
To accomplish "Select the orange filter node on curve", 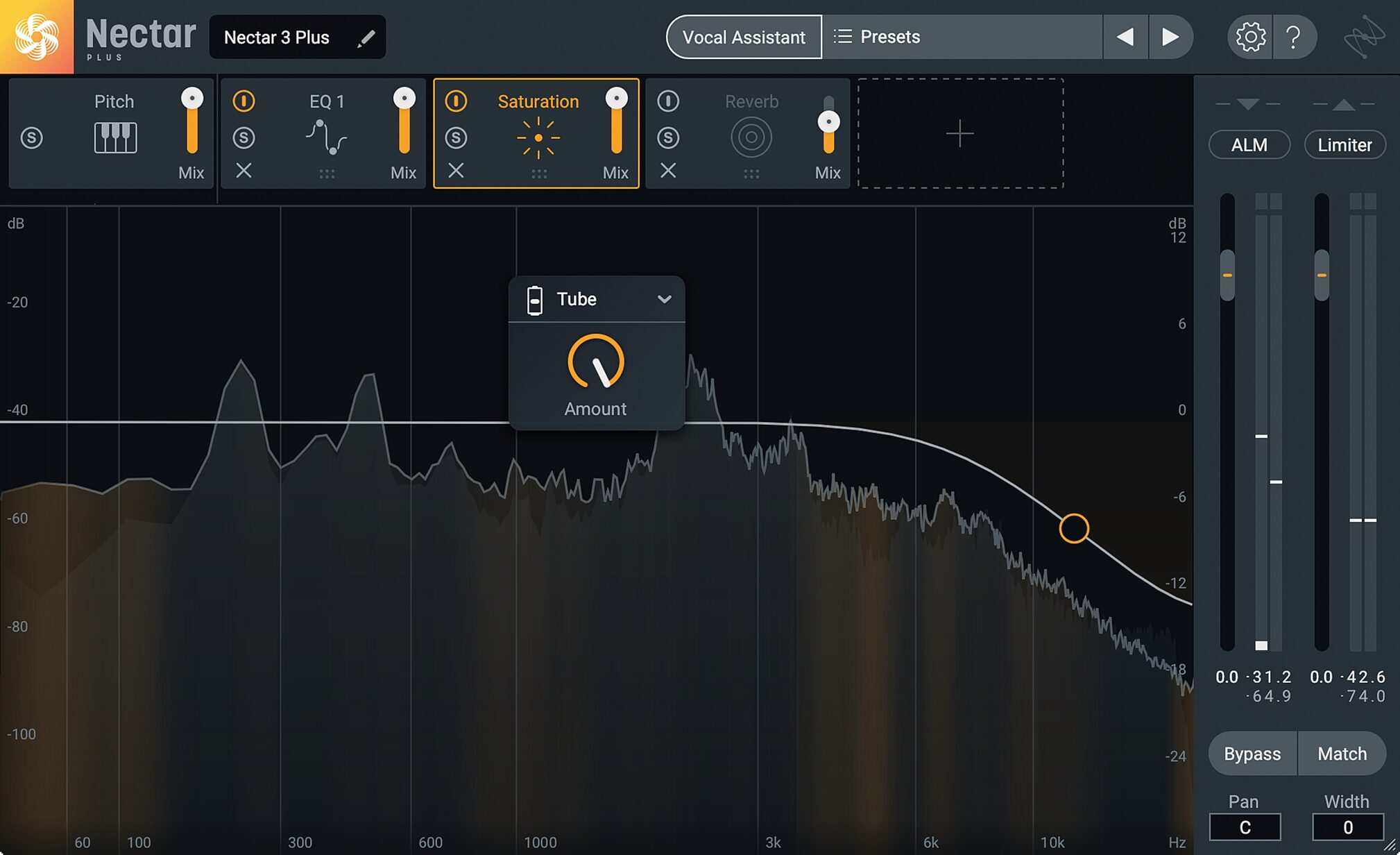I will pos(1074,529).
